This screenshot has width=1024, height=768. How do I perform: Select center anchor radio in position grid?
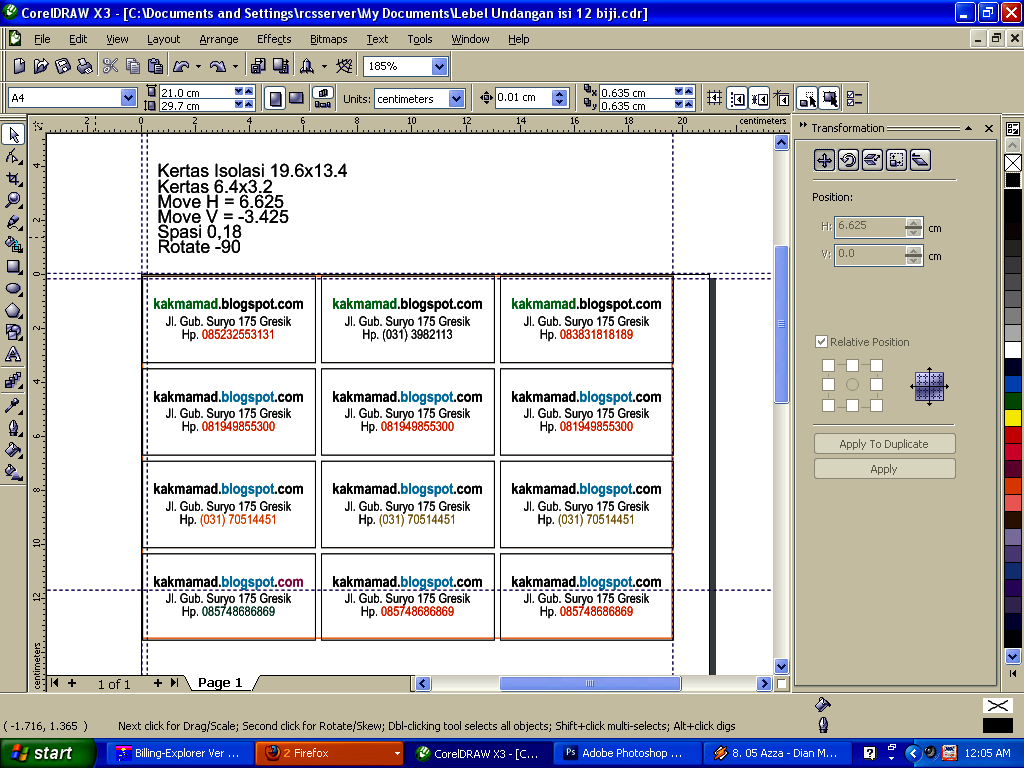pos(852,385)
